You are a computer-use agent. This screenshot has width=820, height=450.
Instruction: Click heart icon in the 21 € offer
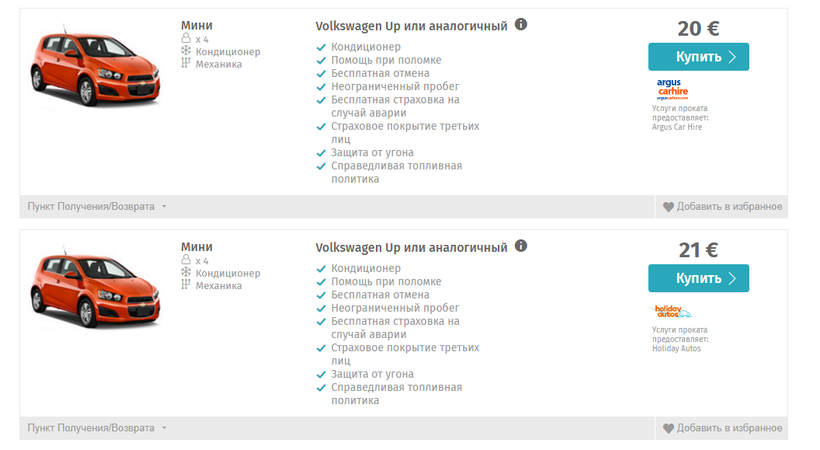tap(669, 428)
